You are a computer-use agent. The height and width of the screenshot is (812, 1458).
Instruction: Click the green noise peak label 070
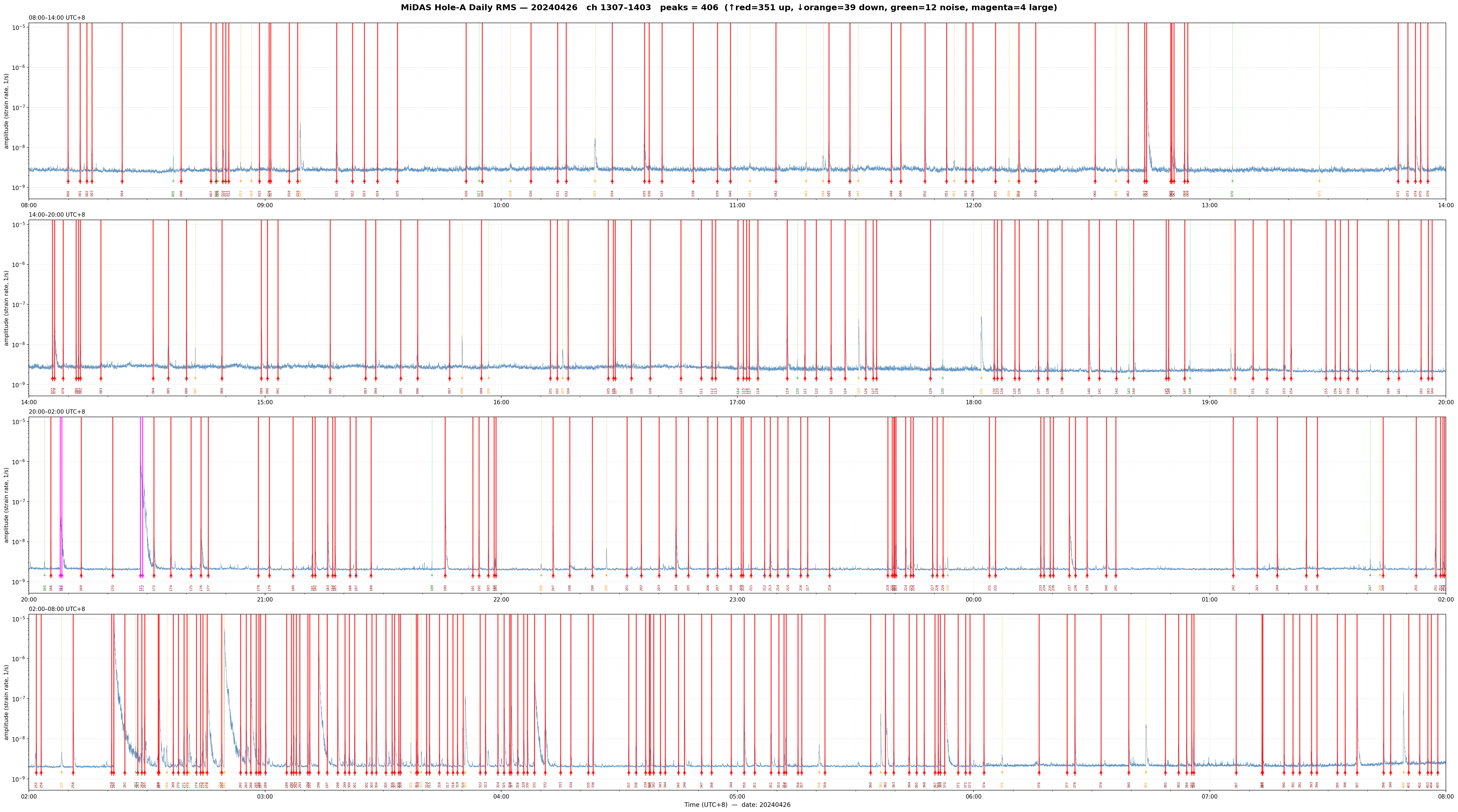coord(1232,193)
